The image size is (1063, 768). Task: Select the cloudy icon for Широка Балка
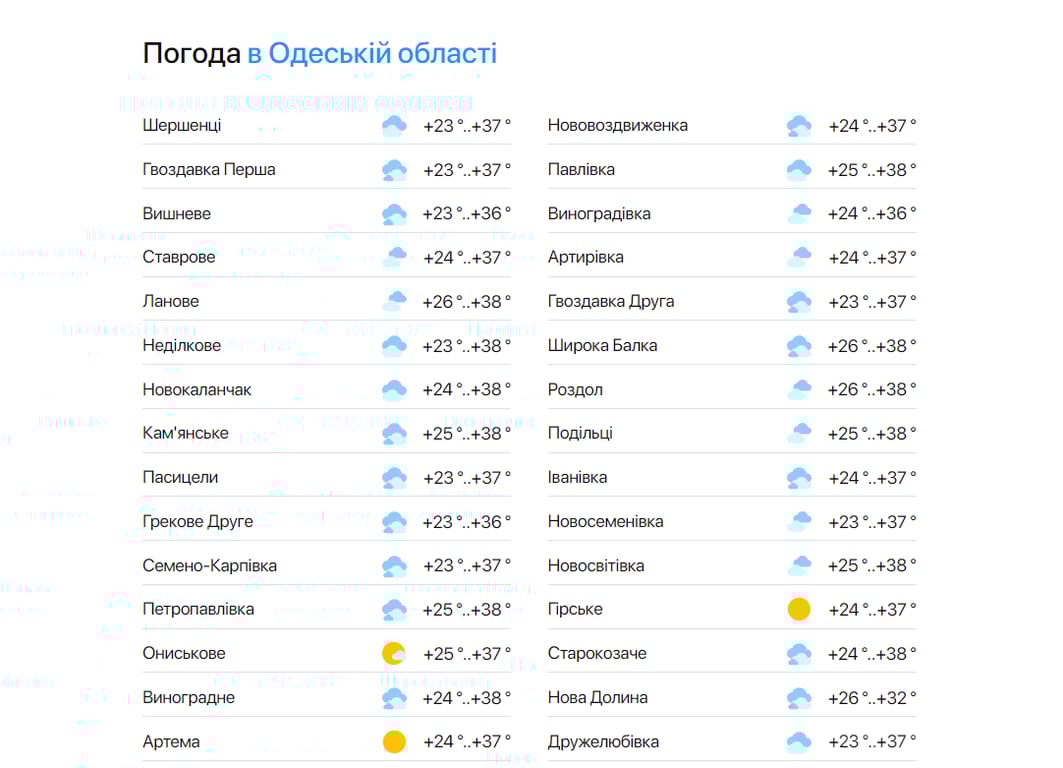click(798, 345)
